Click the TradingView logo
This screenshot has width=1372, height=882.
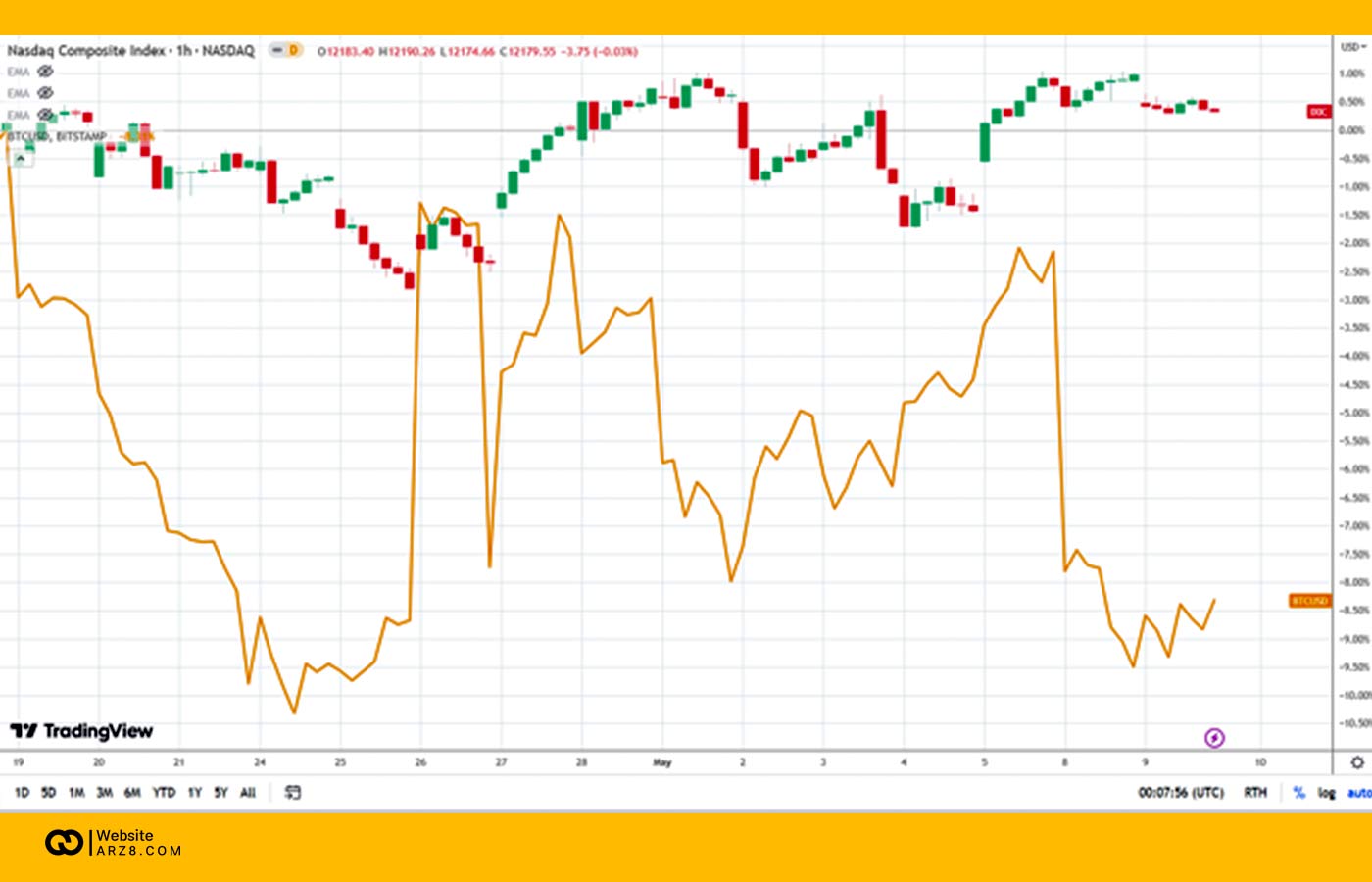81,731
